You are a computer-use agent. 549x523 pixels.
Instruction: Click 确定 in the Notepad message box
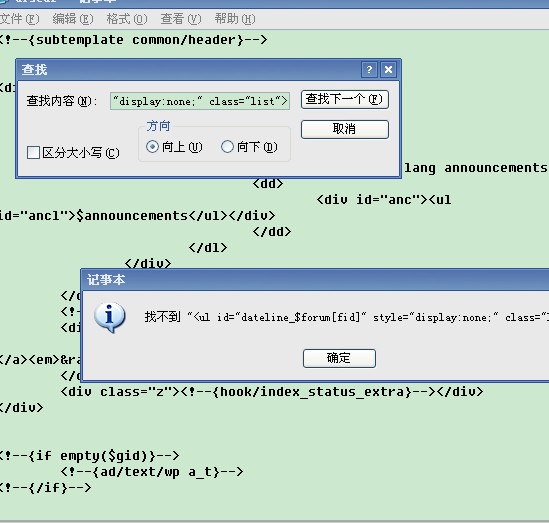coord(339,358)
